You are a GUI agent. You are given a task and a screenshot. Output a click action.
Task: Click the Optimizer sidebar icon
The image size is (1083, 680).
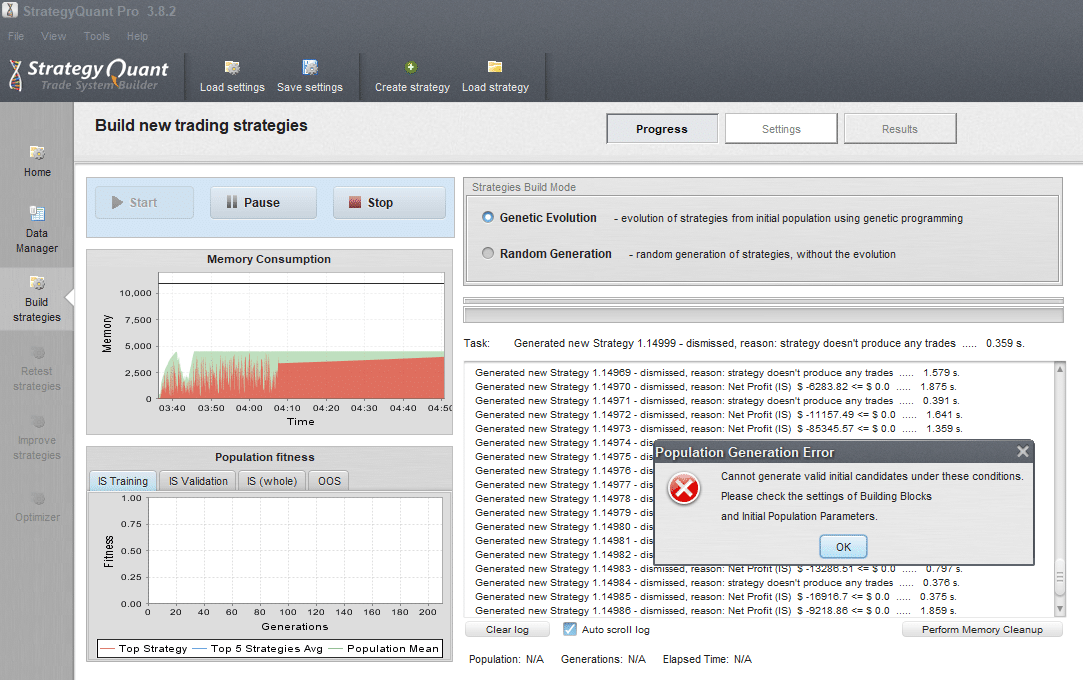(x=38, y=498)
